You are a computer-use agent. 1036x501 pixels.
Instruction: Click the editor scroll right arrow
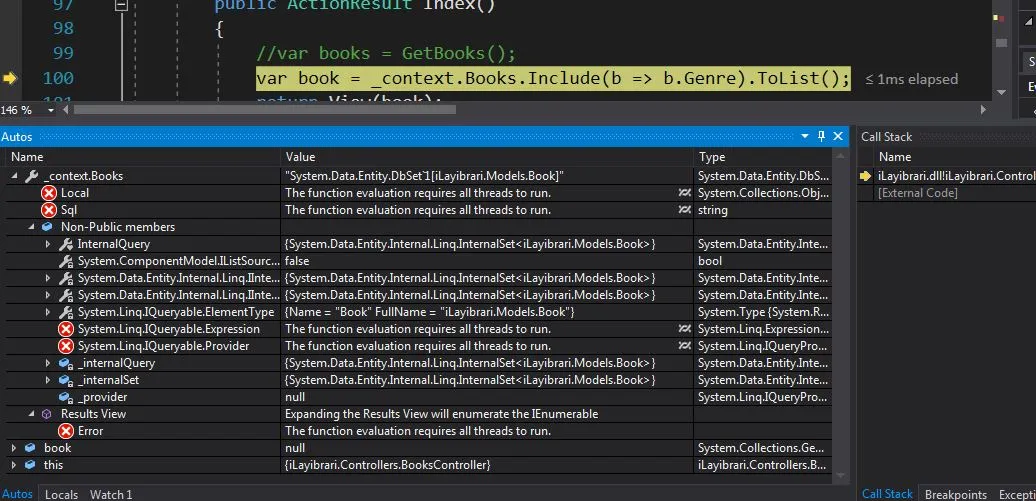pos(983,110)
